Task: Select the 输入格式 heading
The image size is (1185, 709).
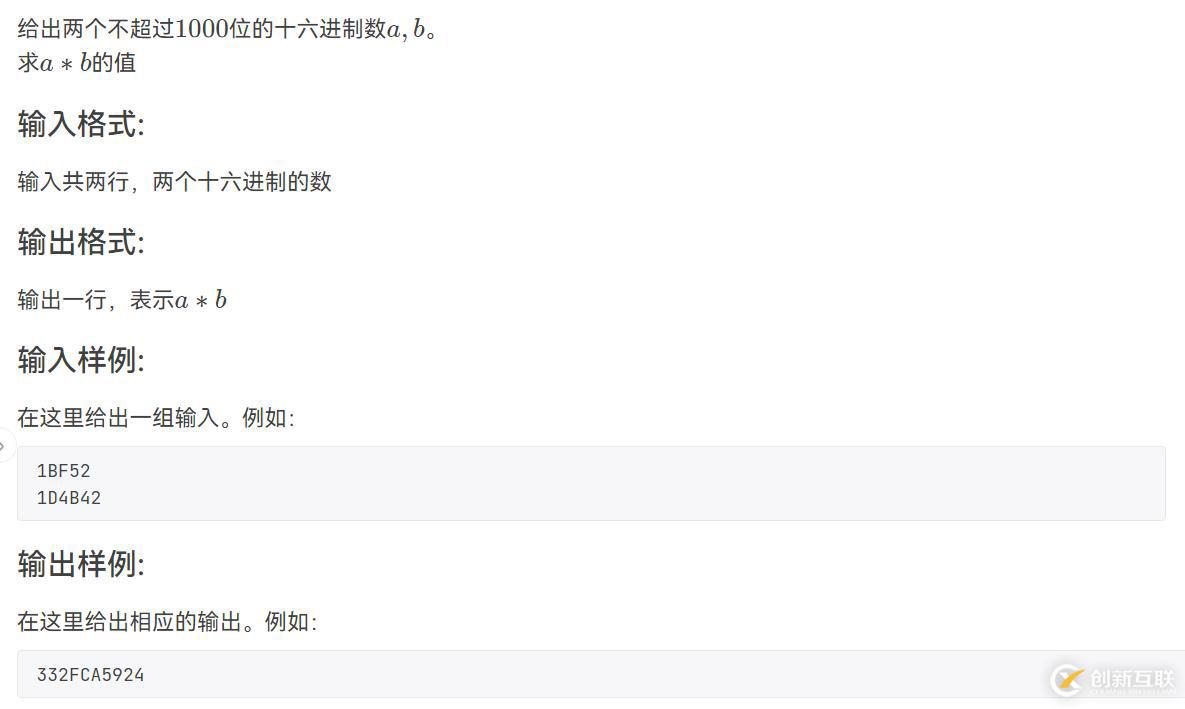Action: coord(81,124)
